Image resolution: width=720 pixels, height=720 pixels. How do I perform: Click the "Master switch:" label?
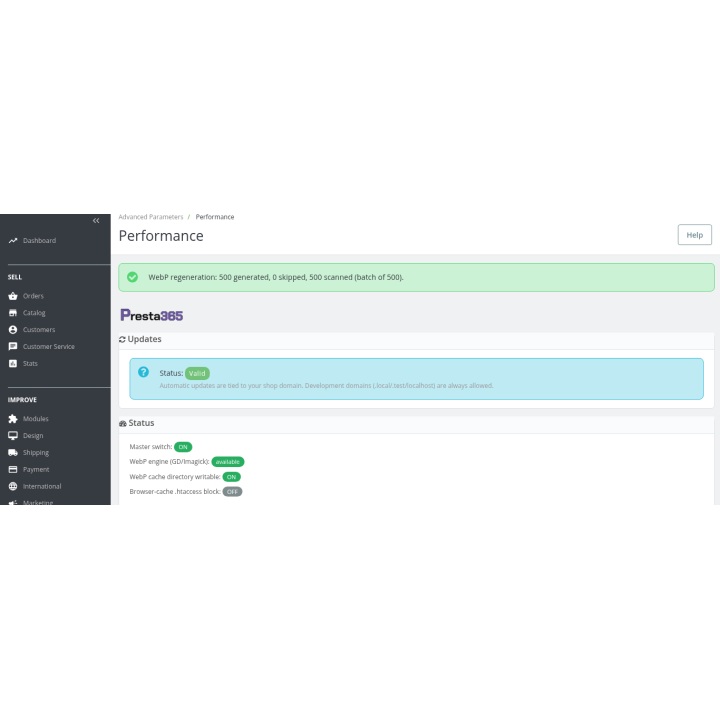[151, 447]
